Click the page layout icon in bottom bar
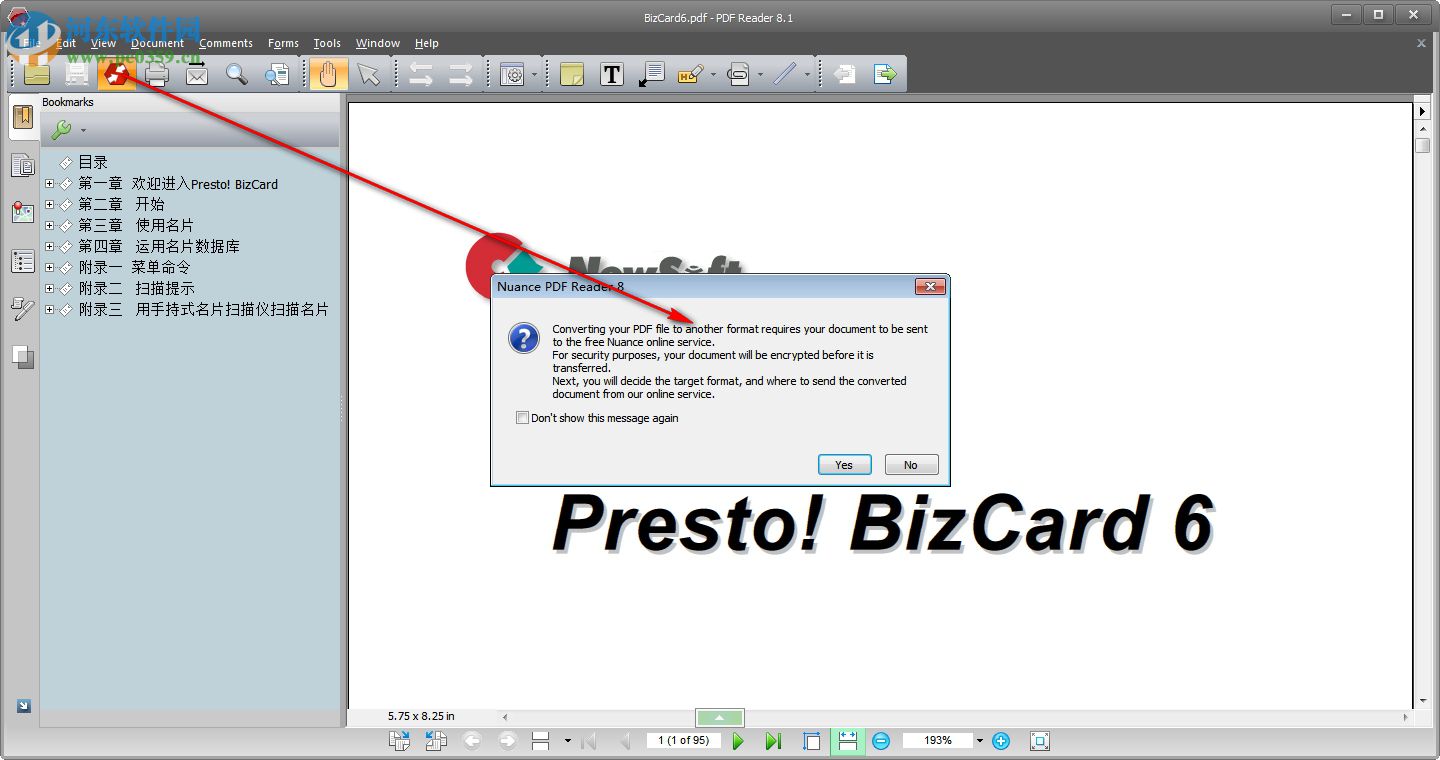 point(540,741)
